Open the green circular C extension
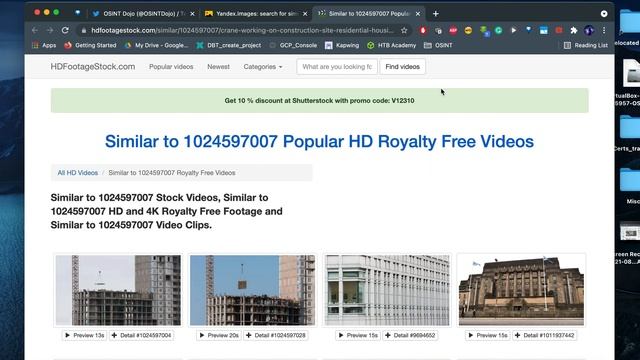Image resolution: width=640 pixels, height=360 pixels. [499, 30]
